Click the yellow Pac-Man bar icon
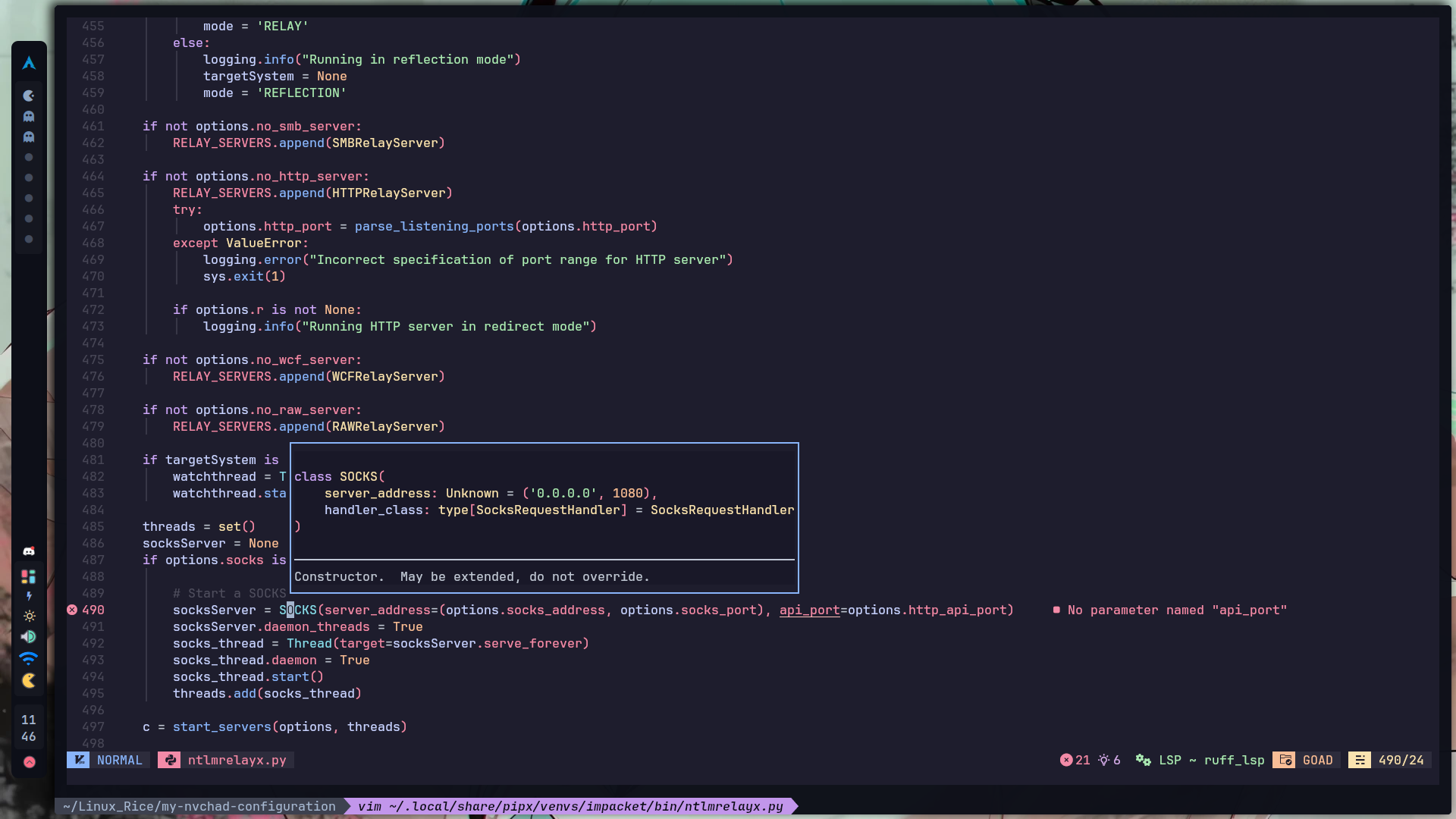 [x=29, y=680]
